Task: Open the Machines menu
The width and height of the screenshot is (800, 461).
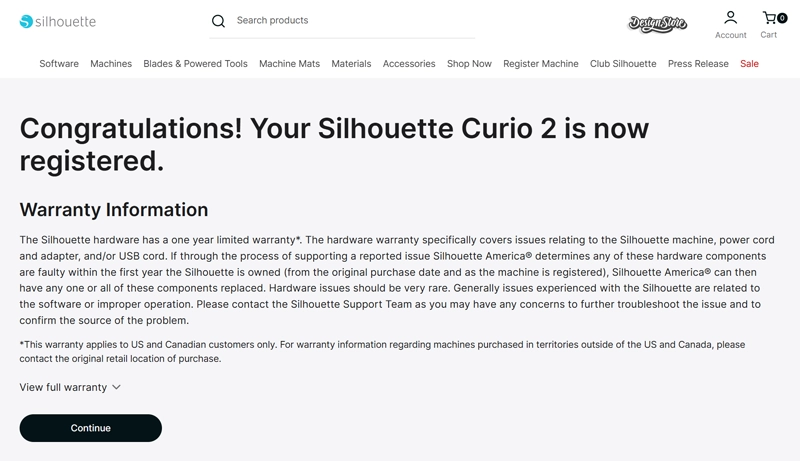Action: coord(111,64)
